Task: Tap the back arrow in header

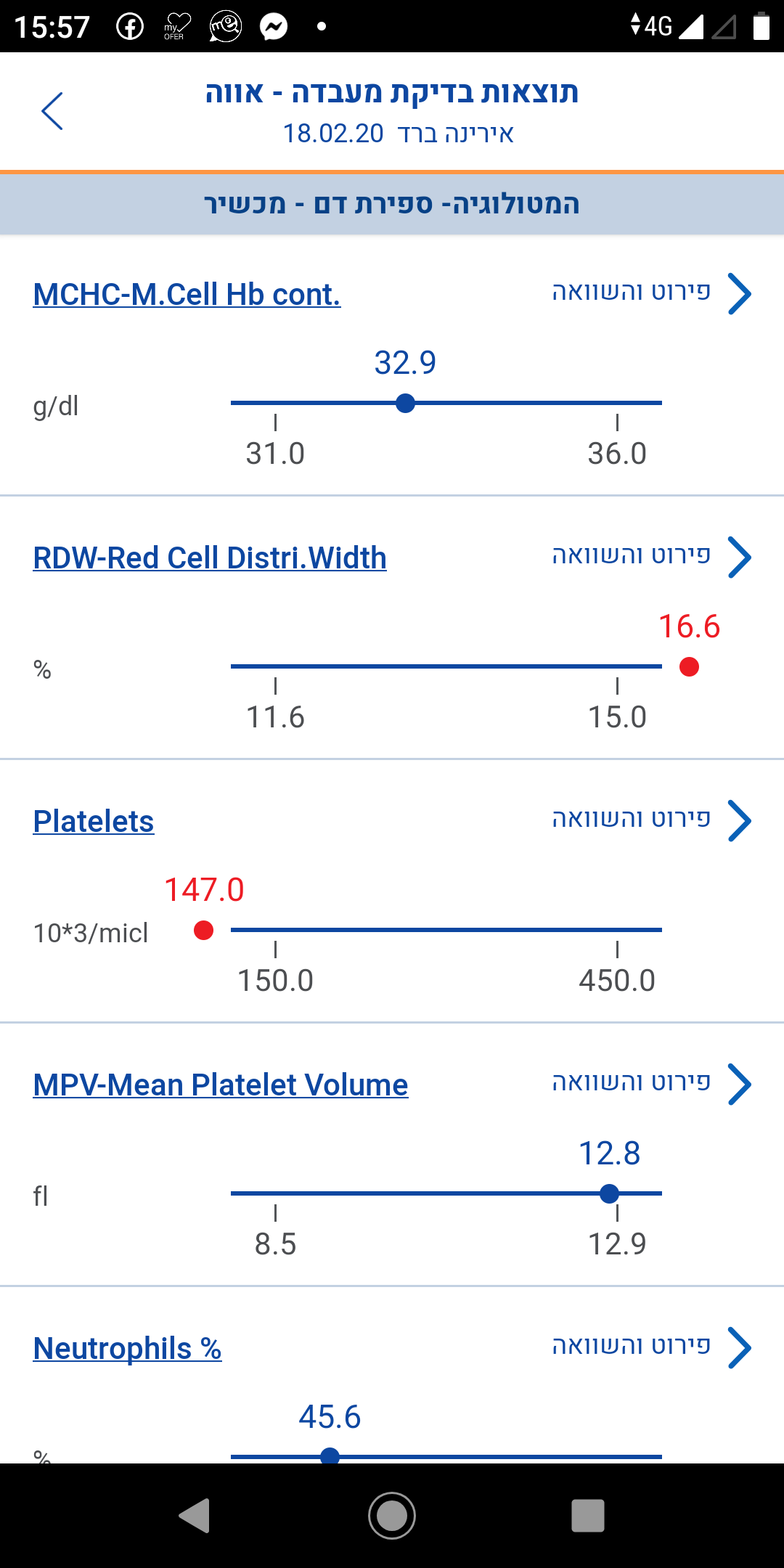Action: tap(52, 111)
